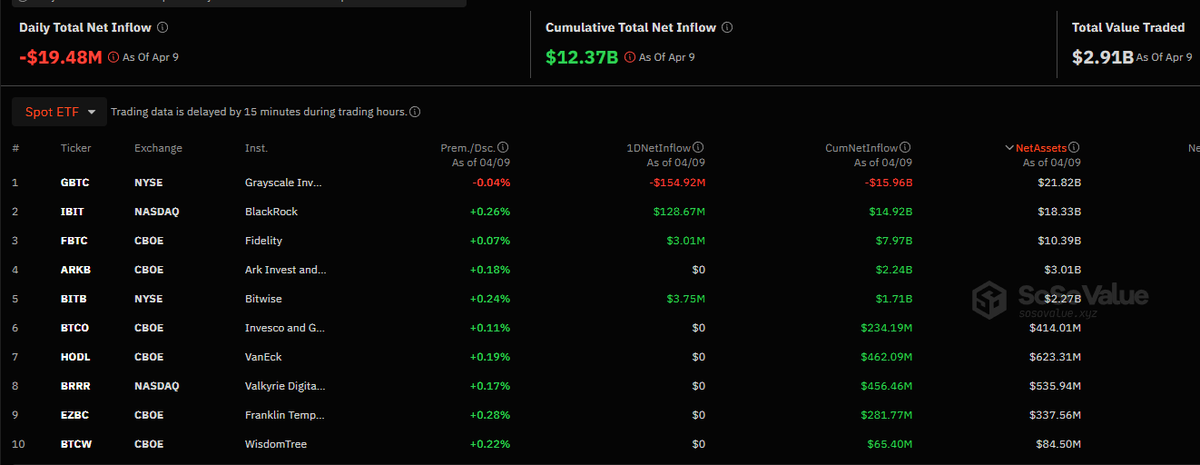The width and height of the screenshot is (1200, 465).
Task: Click IBIT daily inflow +$128.67M
Action: 677,212
